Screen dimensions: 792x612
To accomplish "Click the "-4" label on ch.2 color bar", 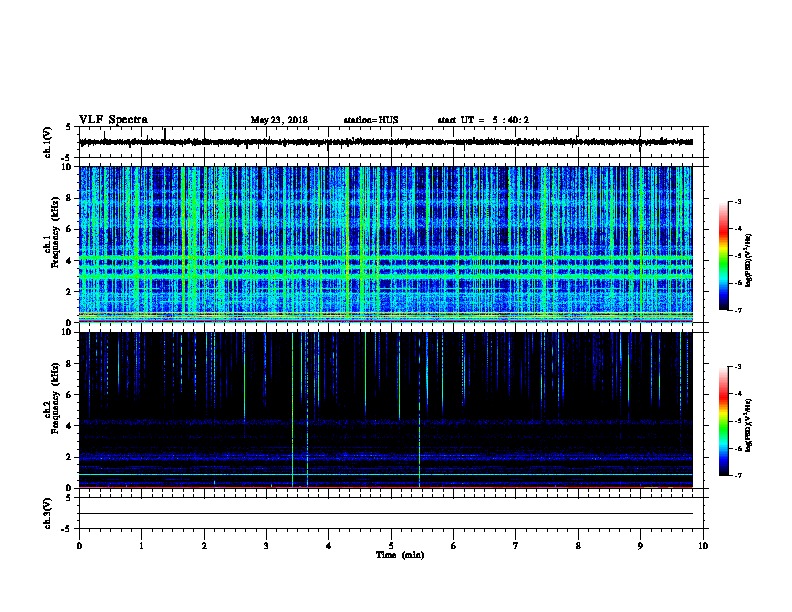I will coord(738,394).
